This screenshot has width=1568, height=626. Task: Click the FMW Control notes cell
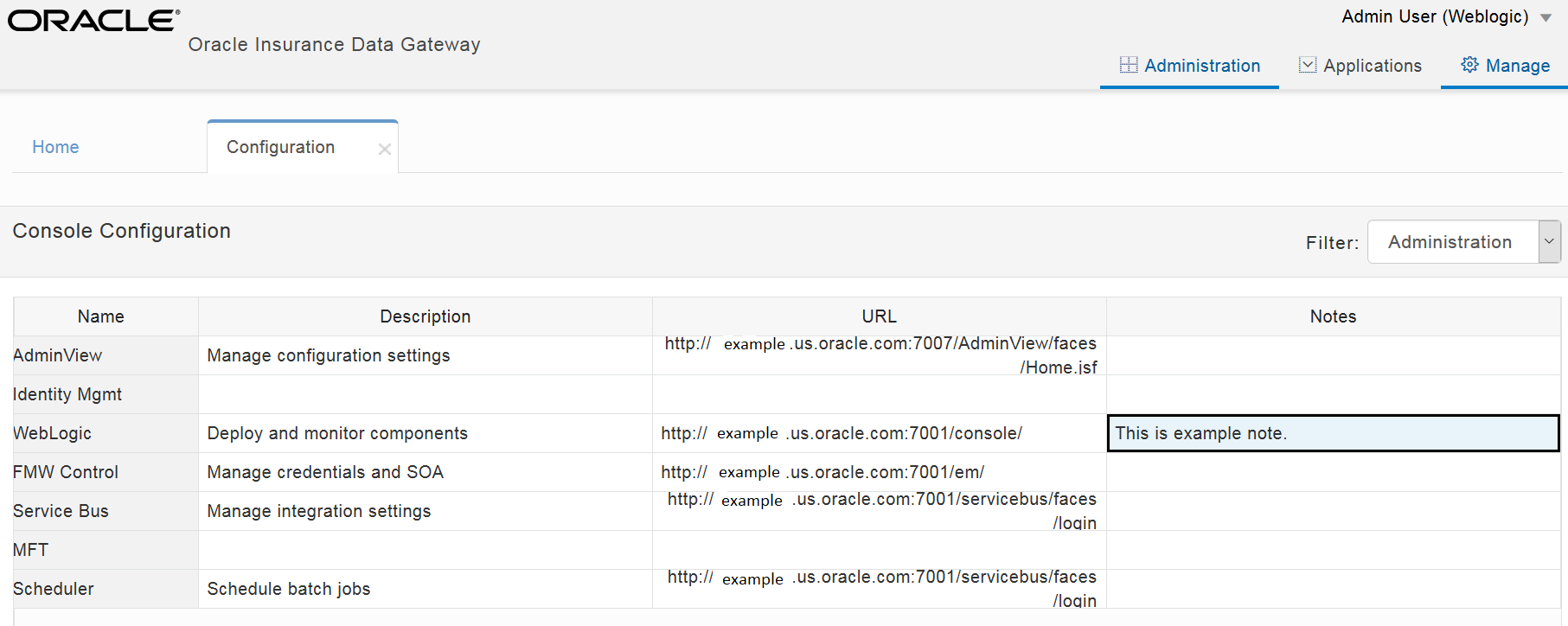coord(1333,472)
